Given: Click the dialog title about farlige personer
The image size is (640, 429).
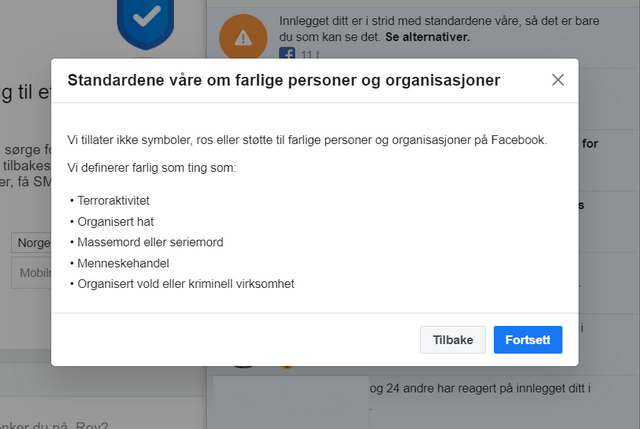Looking at the screenshot, I should 284,80.
